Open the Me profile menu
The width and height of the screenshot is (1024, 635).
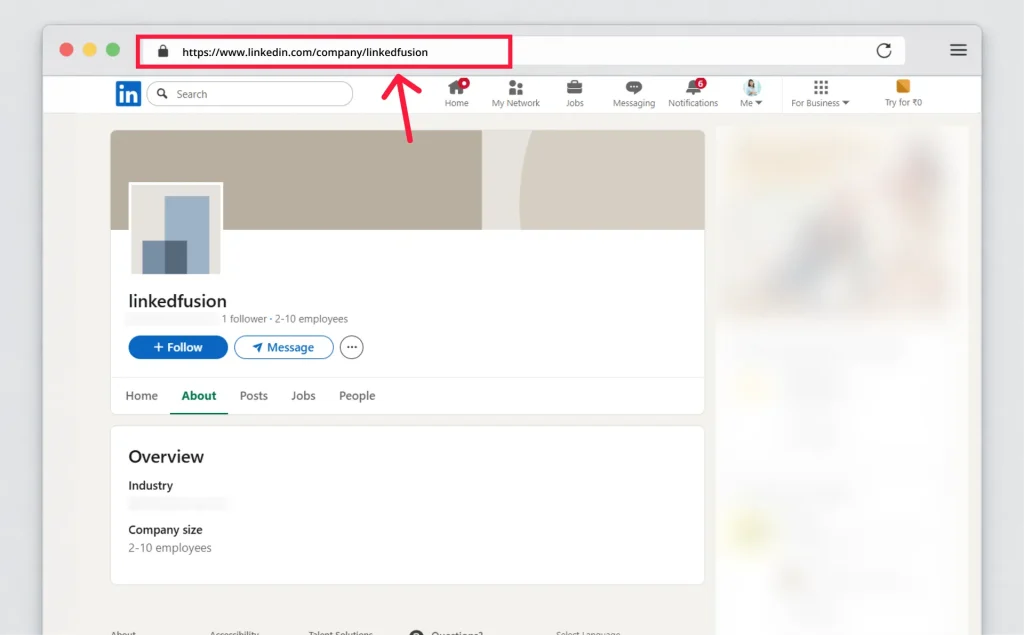tap(751, 93)
